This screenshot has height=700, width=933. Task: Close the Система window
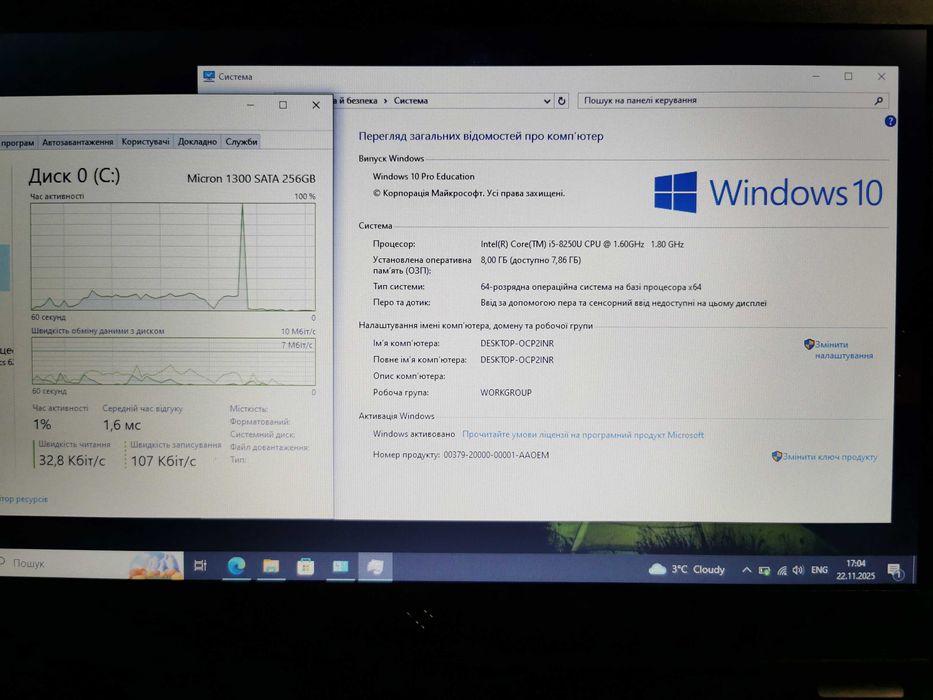[x=881, y=77]
